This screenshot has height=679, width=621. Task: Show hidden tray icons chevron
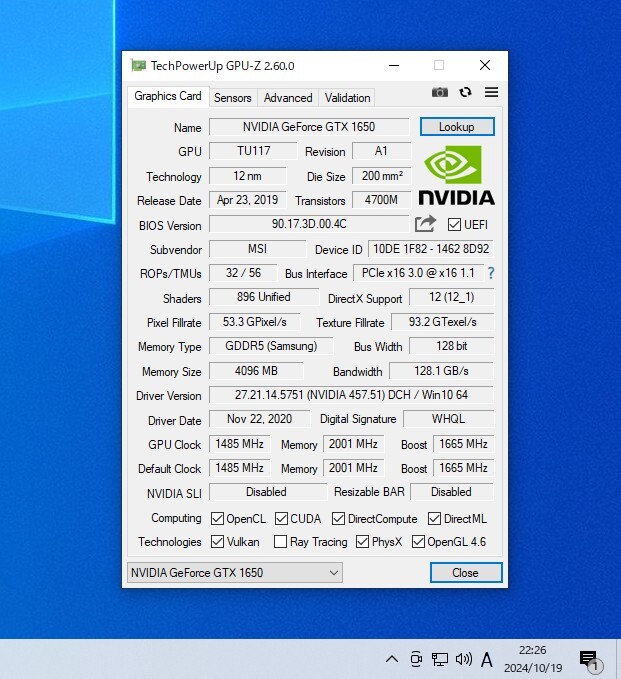[392, 659]
